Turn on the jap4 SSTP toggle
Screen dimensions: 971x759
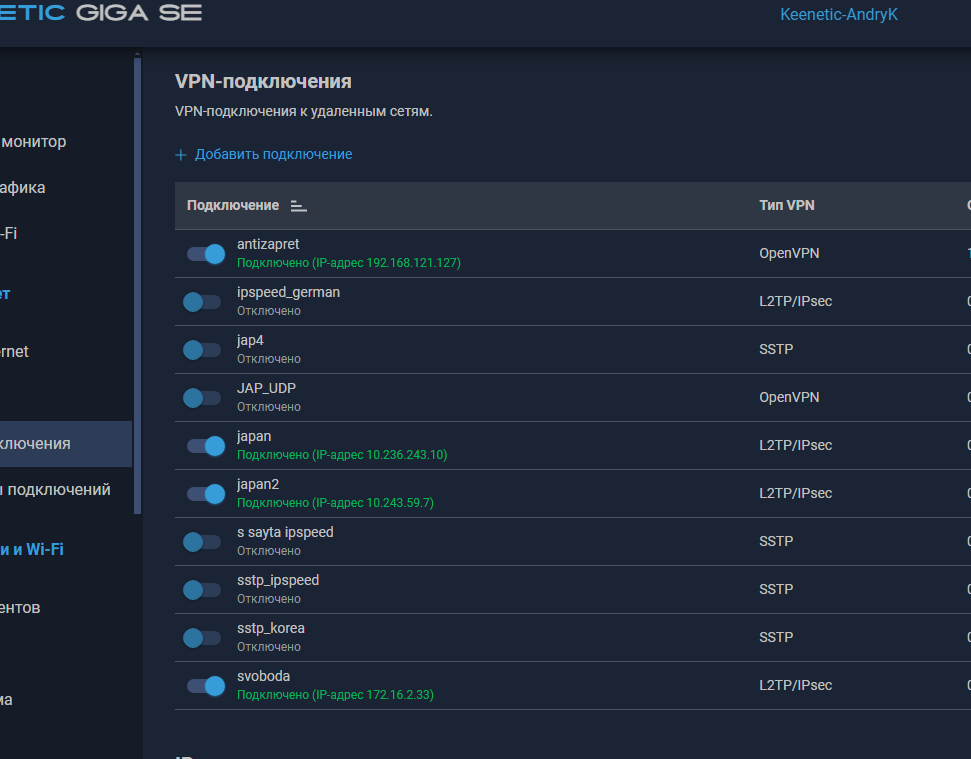tap(202, 350)
